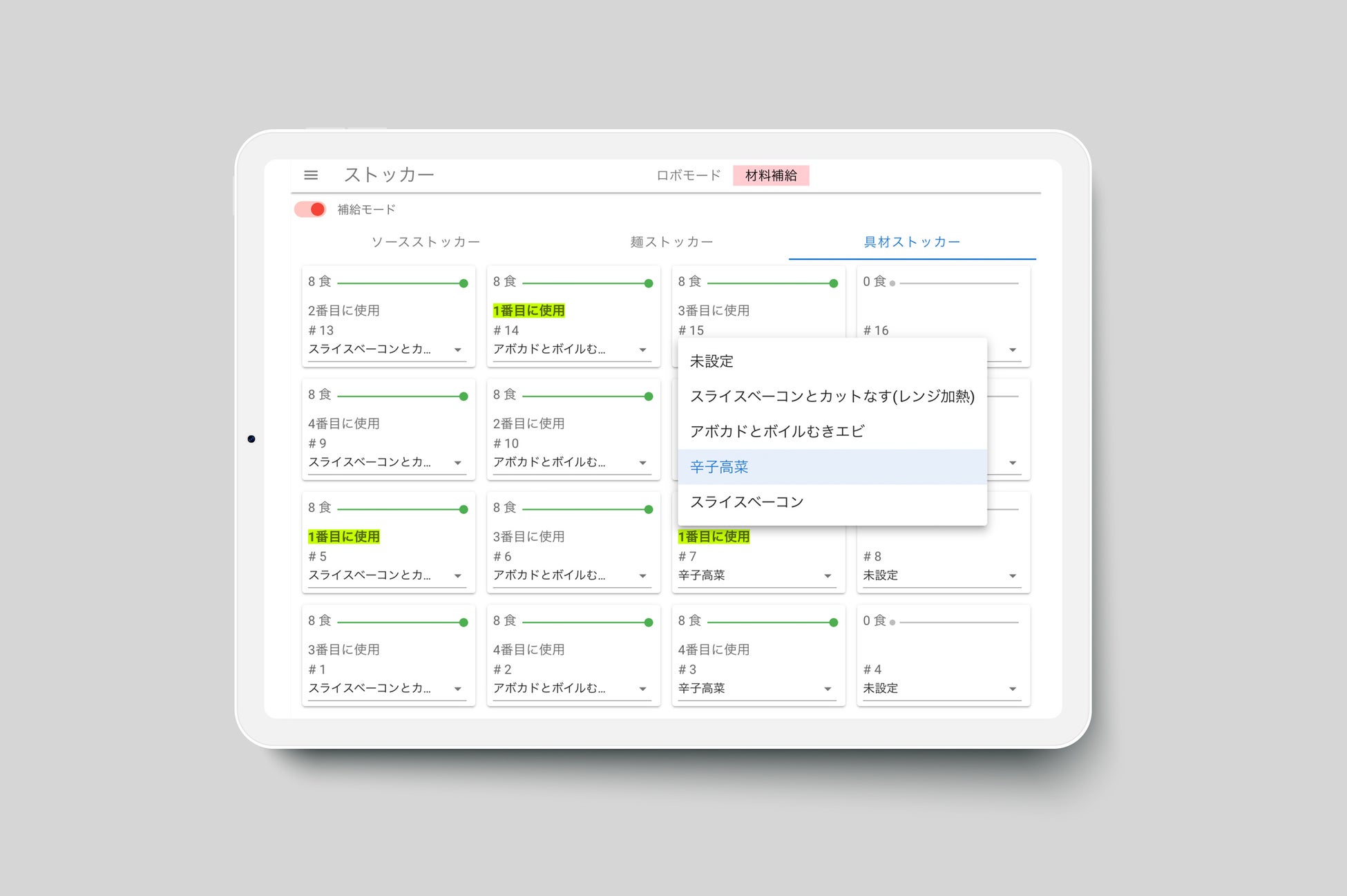Expand ingredient dropdown for stocker #7
The height and width of the screenshot is (896, 1347).
point(828,576)
